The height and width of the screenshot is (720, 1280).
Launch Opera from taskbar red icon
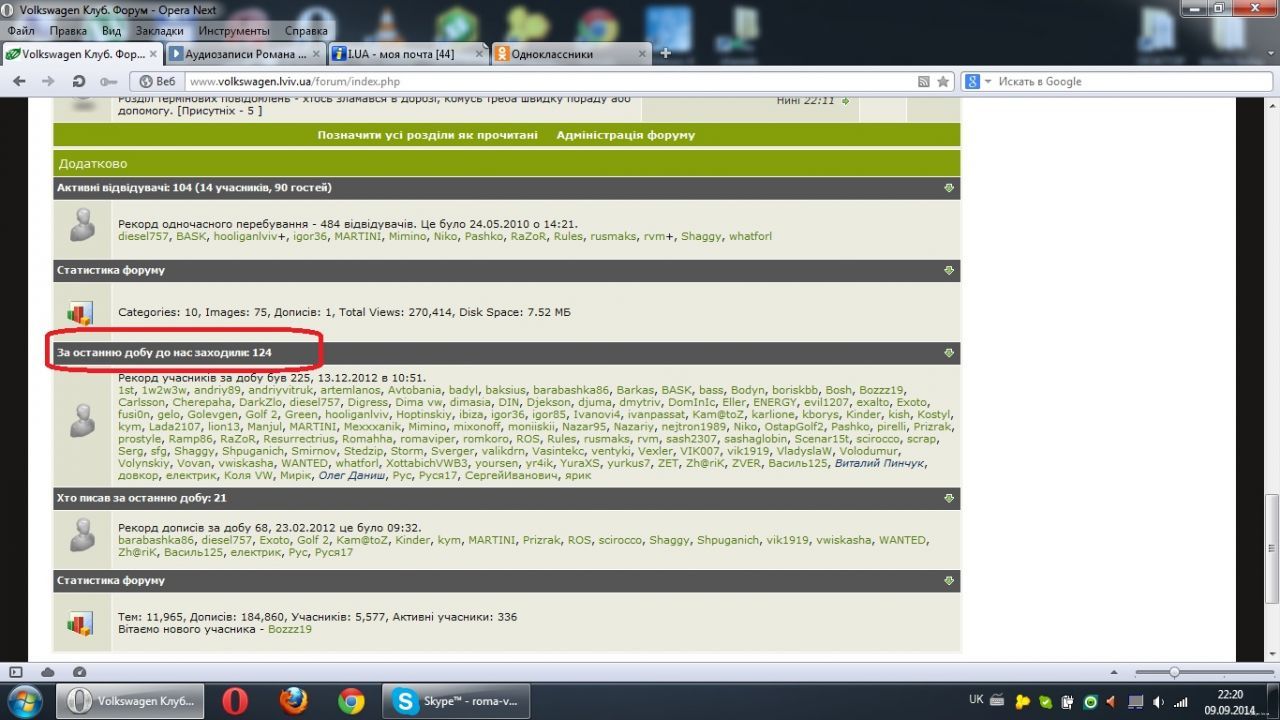(x=235, y=701)
